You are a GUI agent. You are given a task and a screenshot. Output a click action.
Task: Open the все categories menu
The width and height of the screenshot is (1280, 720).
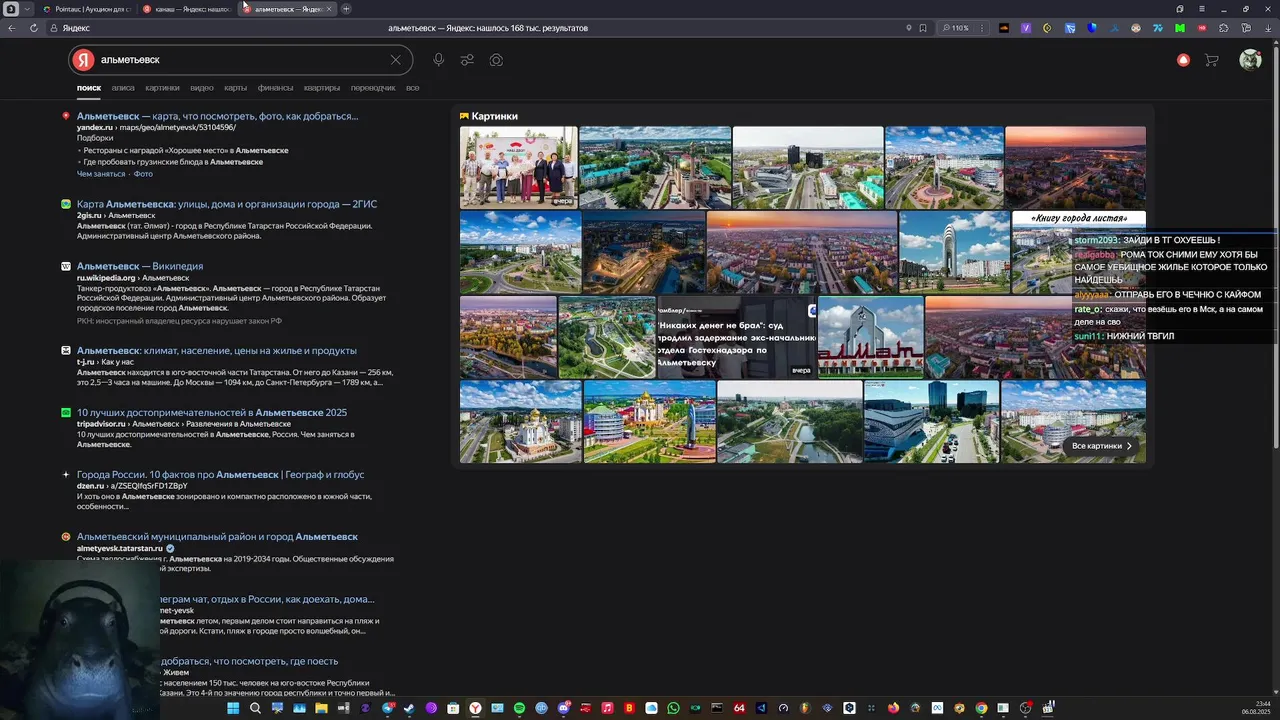point(412,88)
